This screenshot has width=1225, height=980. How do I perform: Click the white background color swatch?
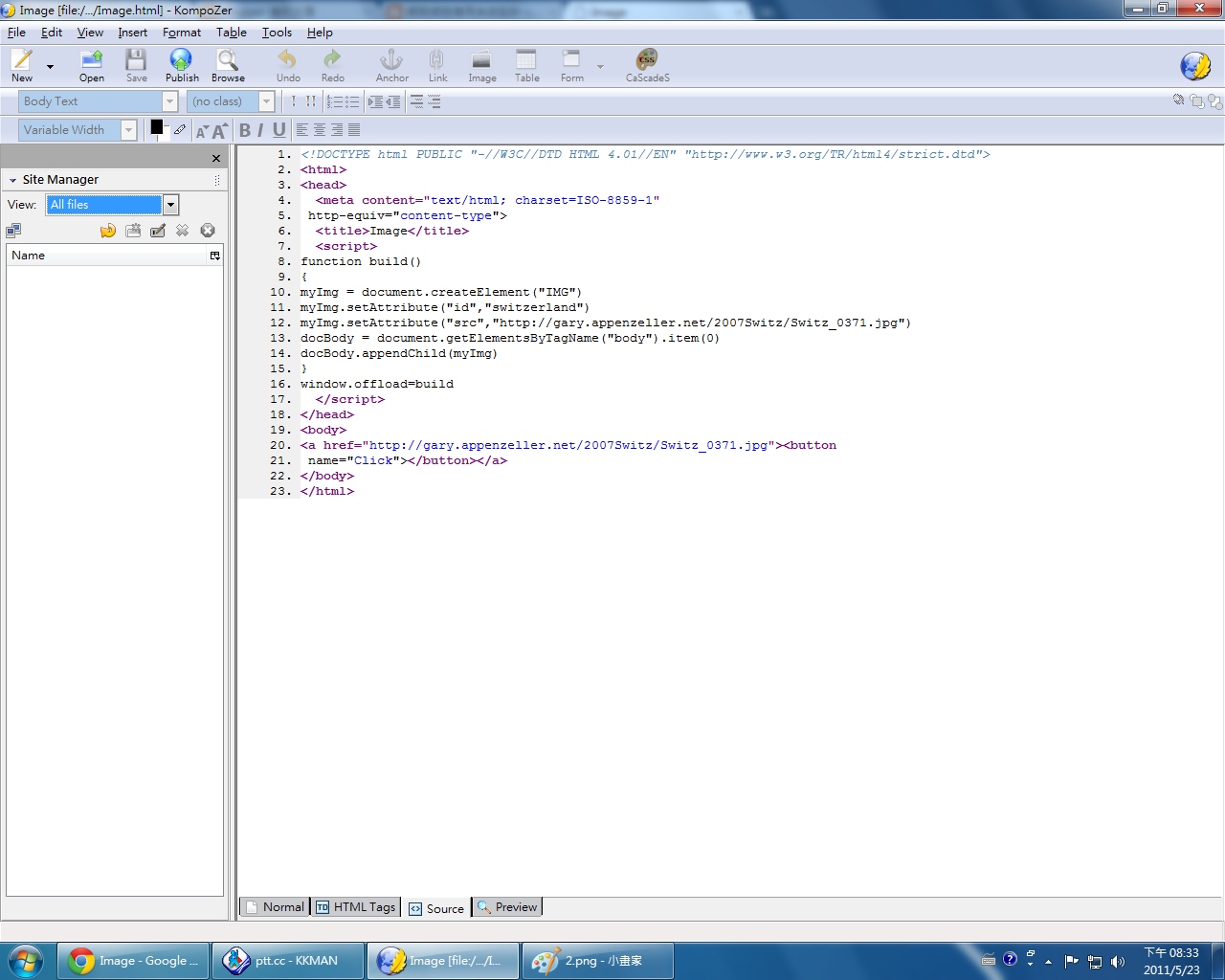166,136
